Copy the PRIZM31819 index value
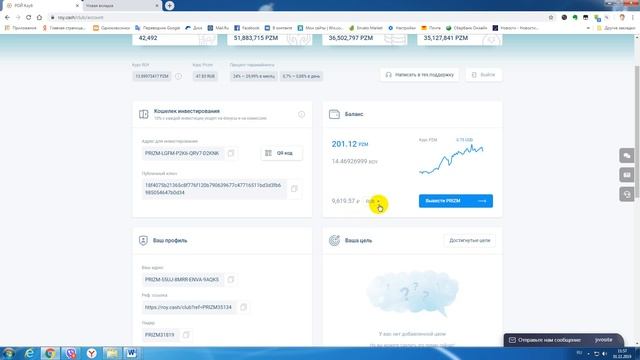The image size is (640, 360). point(186,335)
